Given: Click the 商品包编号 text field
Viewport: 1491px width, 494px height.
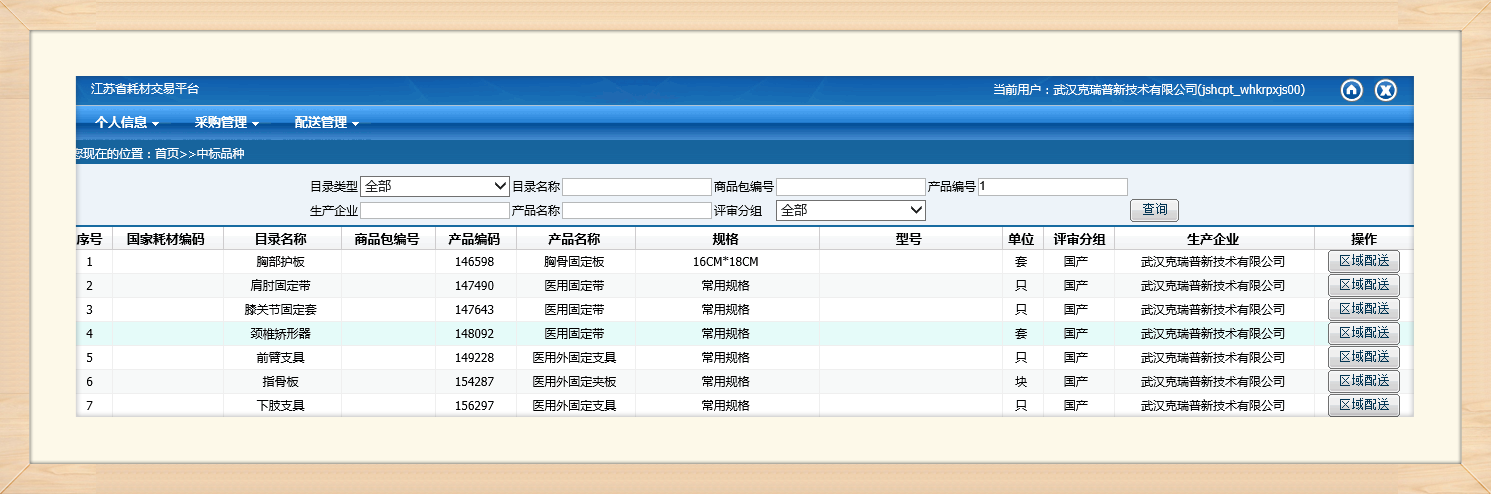Looking at the screenshot, I should (x=851, y=187).
